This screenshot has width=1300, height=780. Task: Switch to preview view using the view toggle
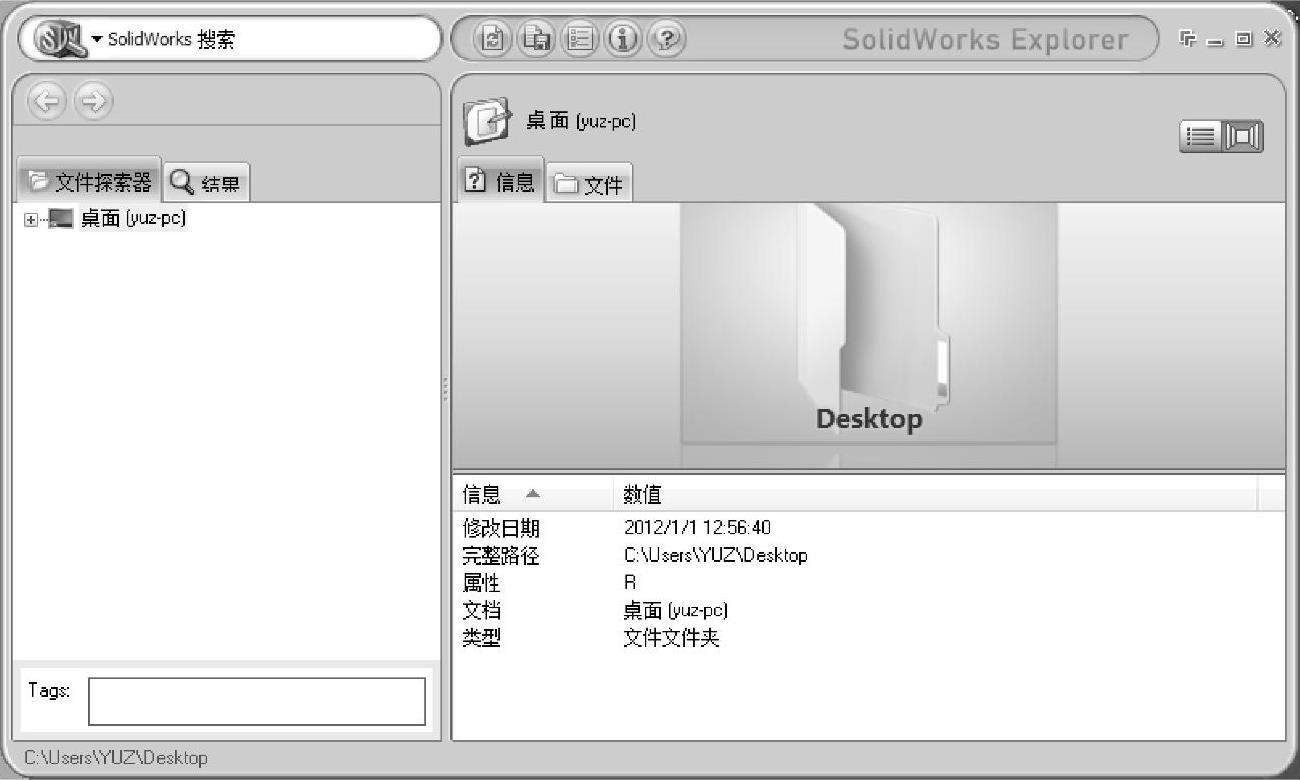click(1244, 137)
